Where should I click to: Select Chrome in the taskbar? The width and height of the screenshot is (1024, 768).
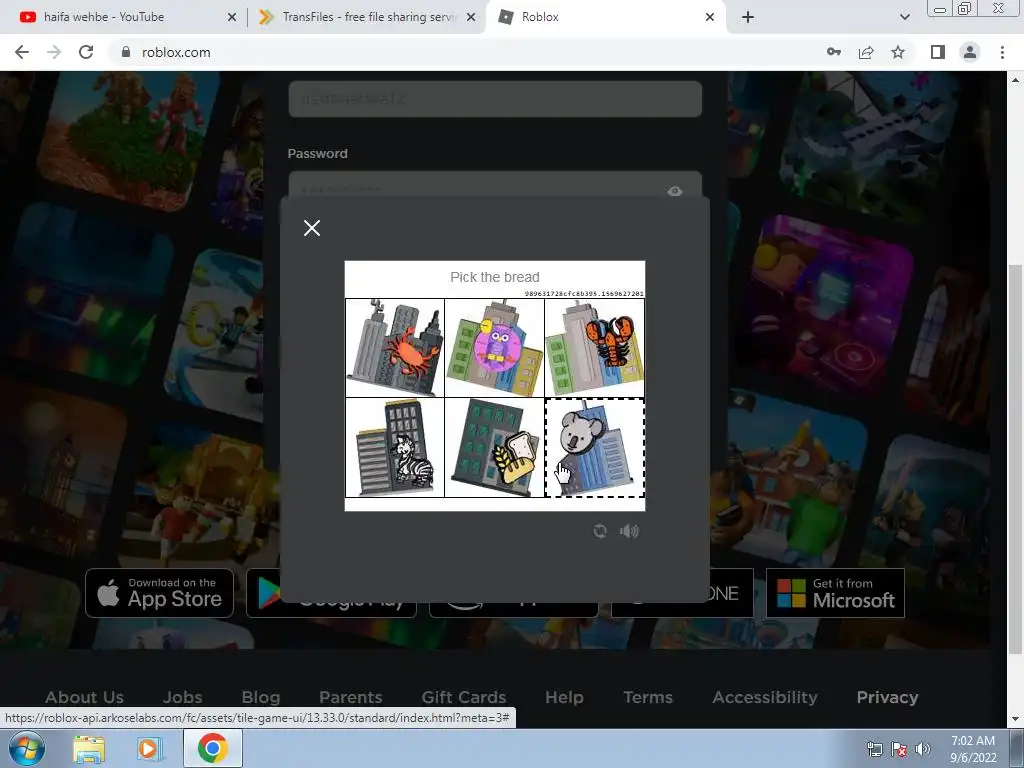(213, 748)
